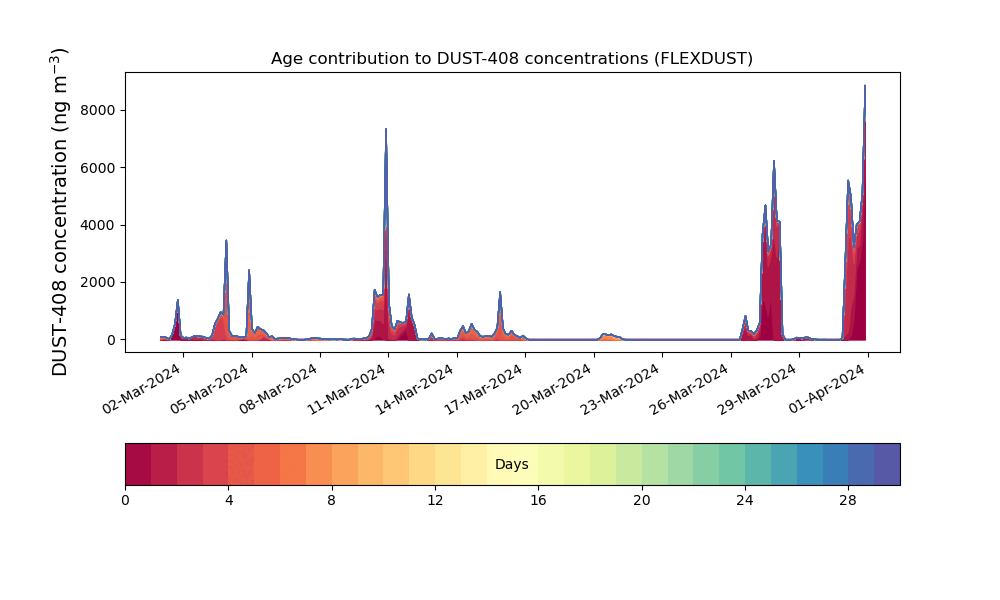This screenshot has width=1000, height=600.
Task: Click the y-axis tick label 2000
Action: 98,282
